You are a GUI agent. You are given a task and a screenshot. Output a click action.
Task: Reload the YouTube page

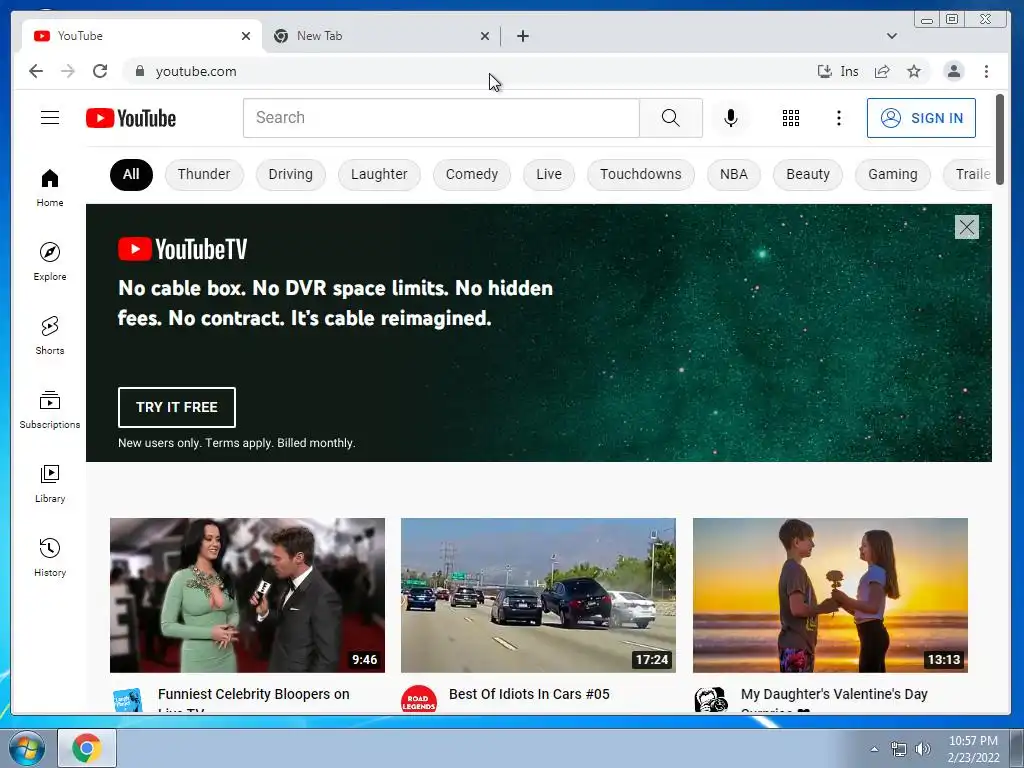(100, 71)
